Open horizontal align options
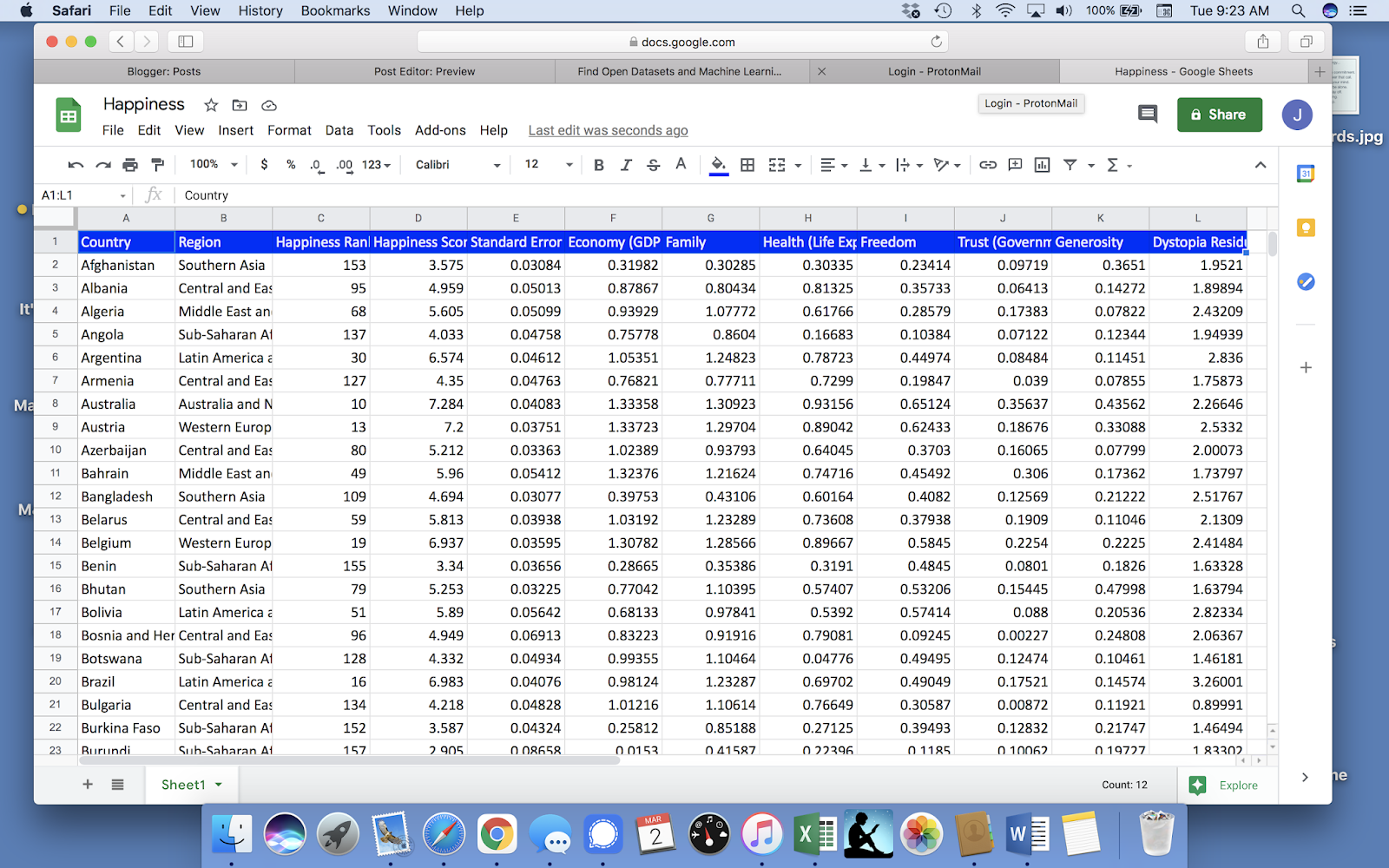 click(x=833, y=165)
